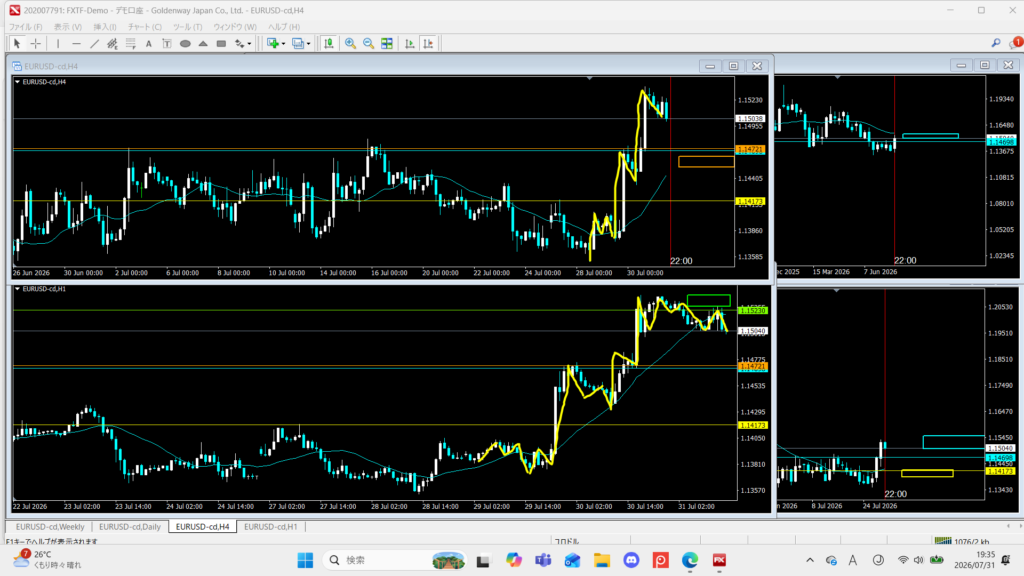Pick the horizontal line tool
Screen dimensions: 1024x576
[x=76, y=44]
